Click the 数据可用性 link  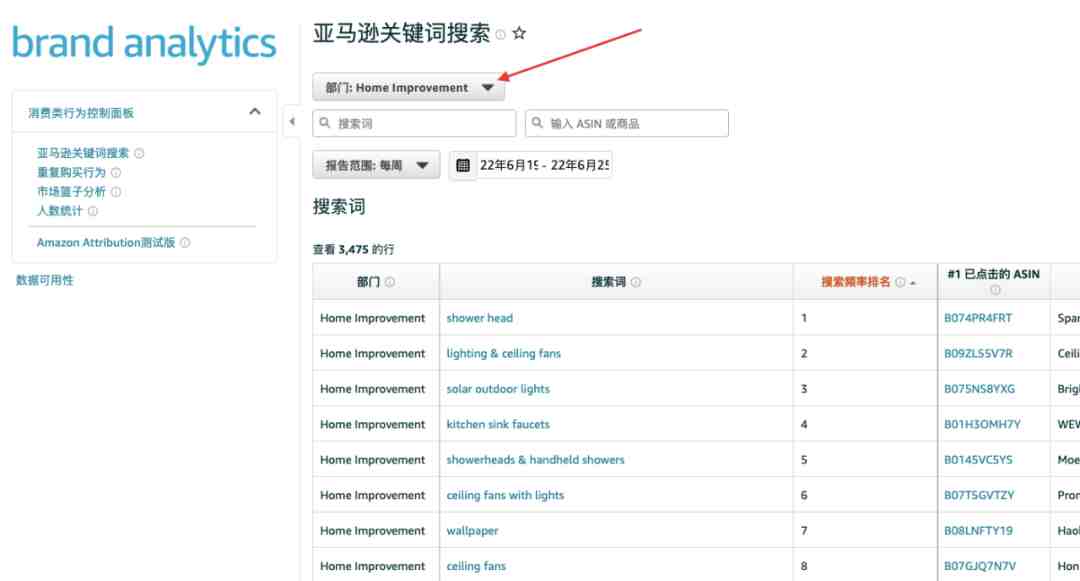pyautogui.click(x=45, y=280)
